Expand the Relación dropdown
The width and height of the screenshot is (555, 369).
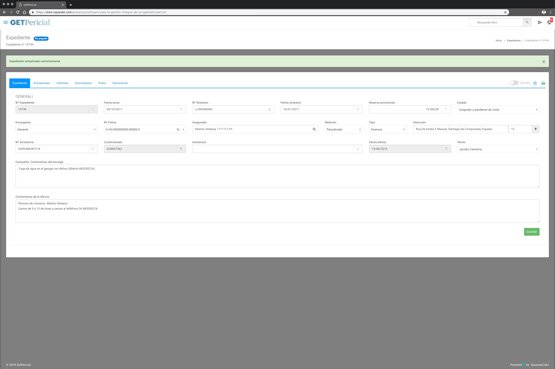(x=343, y=129)
